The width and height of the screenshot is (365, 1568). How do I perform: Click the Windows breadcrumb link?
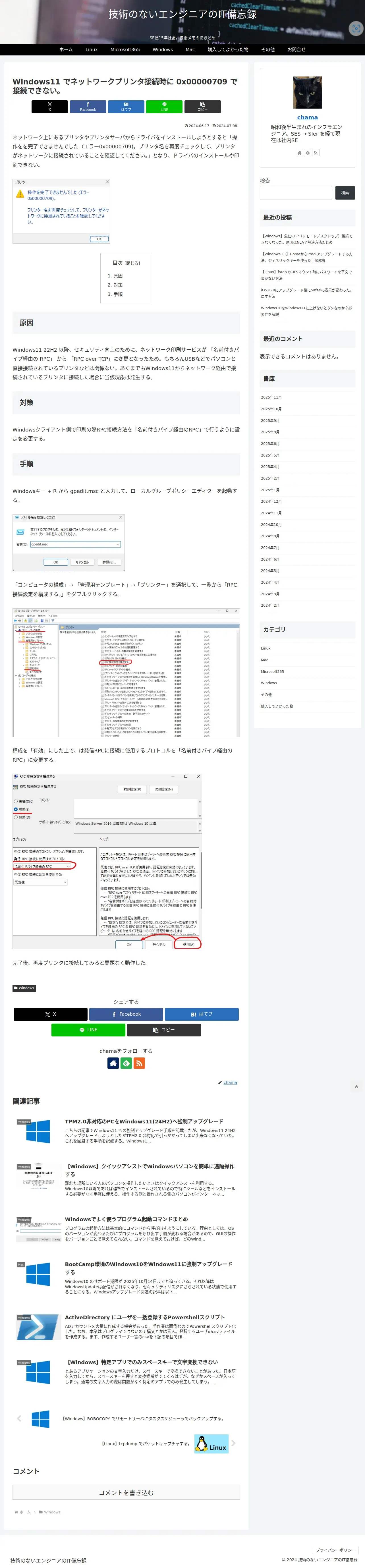click(x=52, y=1512)
